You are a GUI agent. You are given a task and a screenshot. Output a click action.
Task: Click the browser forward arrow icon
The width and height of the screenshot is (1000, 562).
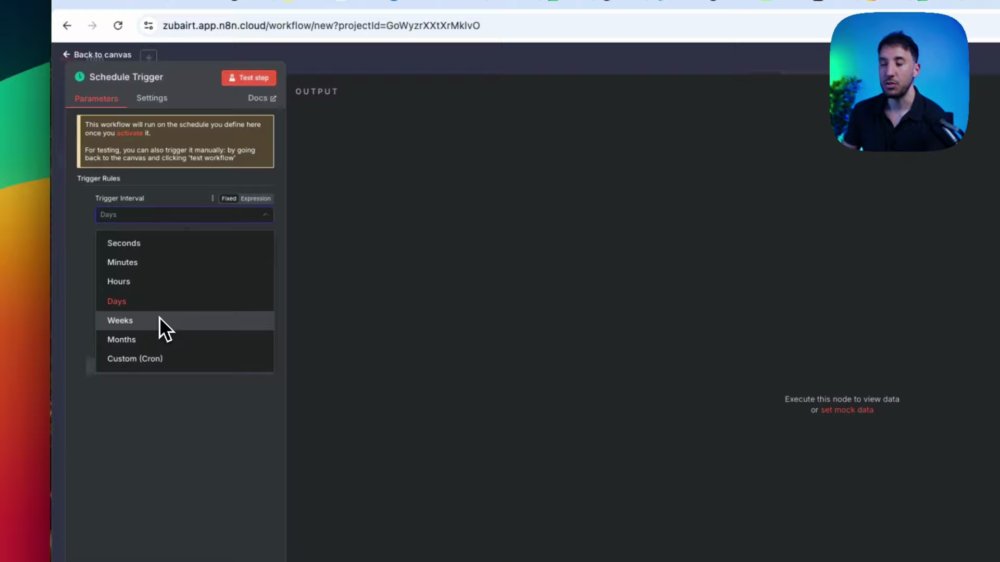coord(92,26)
